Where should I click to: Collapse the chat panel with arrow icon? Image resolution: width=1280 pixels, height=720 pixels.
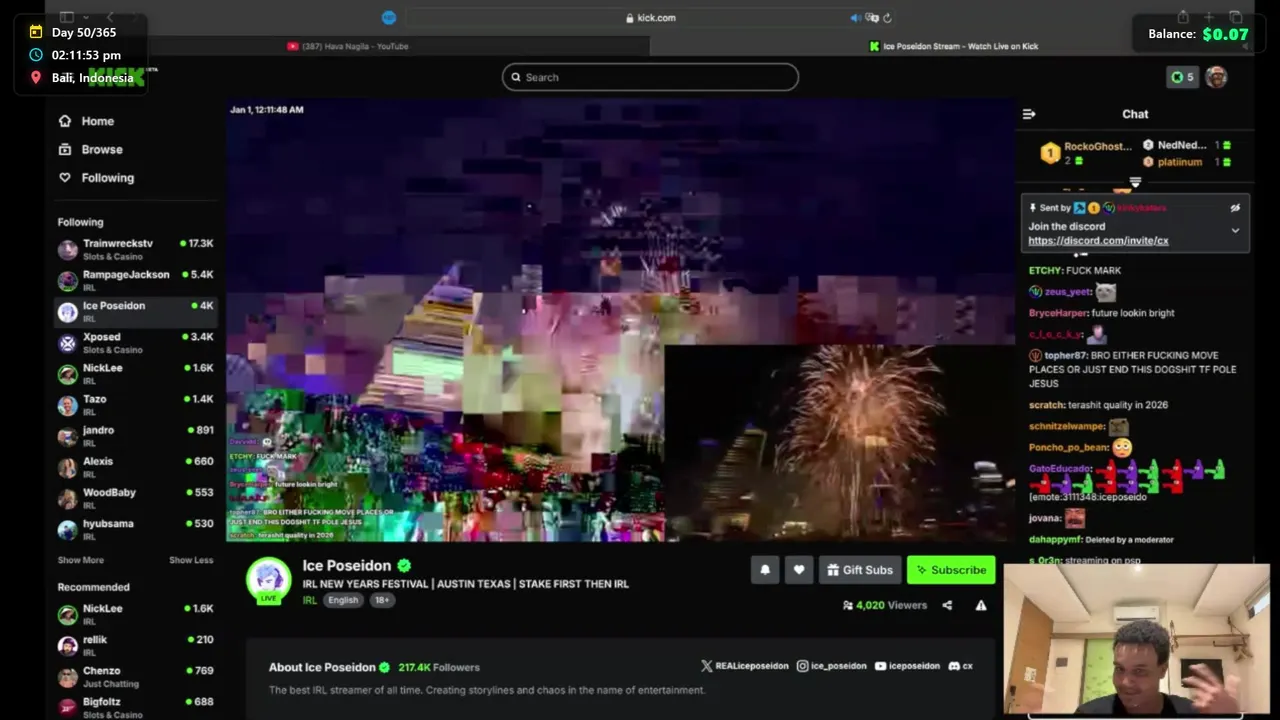click(x=1029, y=114)
